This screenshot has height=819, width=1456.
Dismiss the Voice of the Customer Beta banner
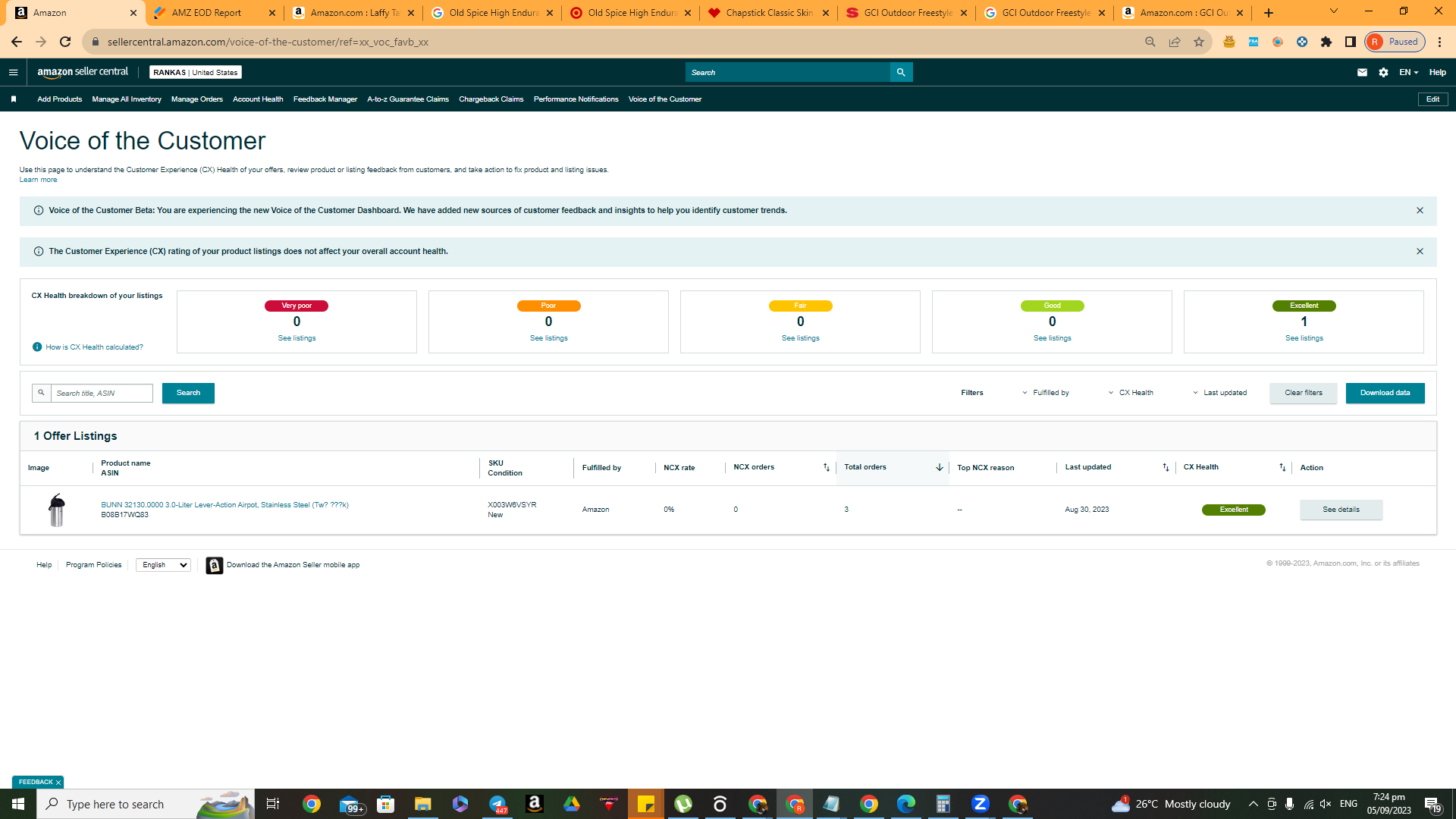coord(1420,211)
